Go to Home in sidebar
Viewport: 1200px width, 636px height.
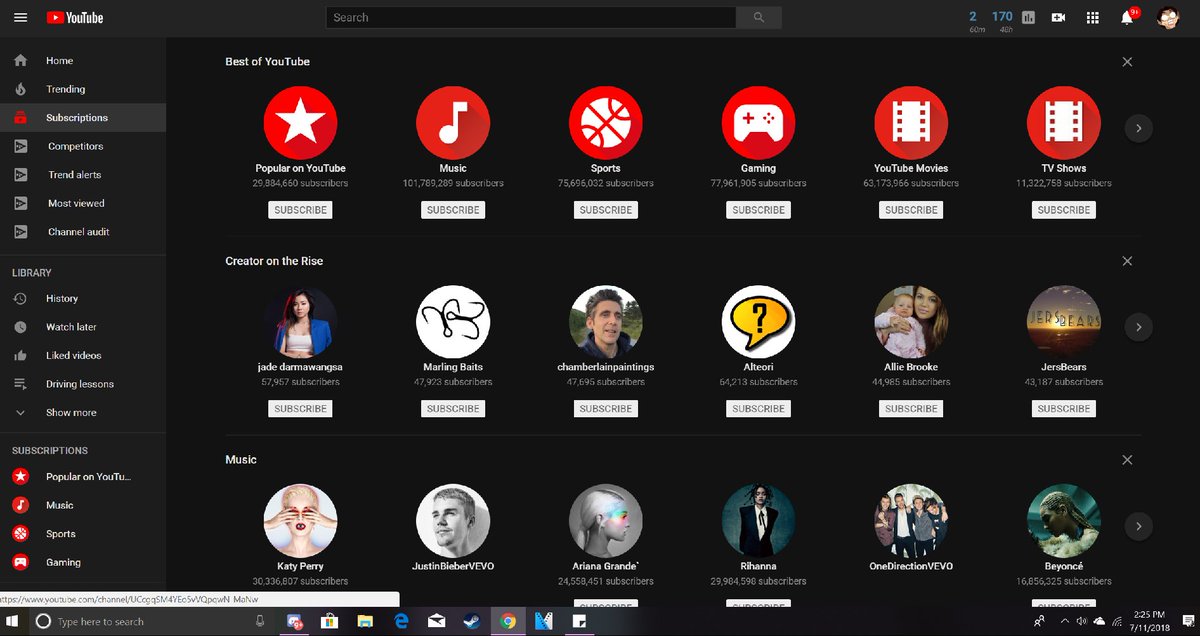point(82,61)
